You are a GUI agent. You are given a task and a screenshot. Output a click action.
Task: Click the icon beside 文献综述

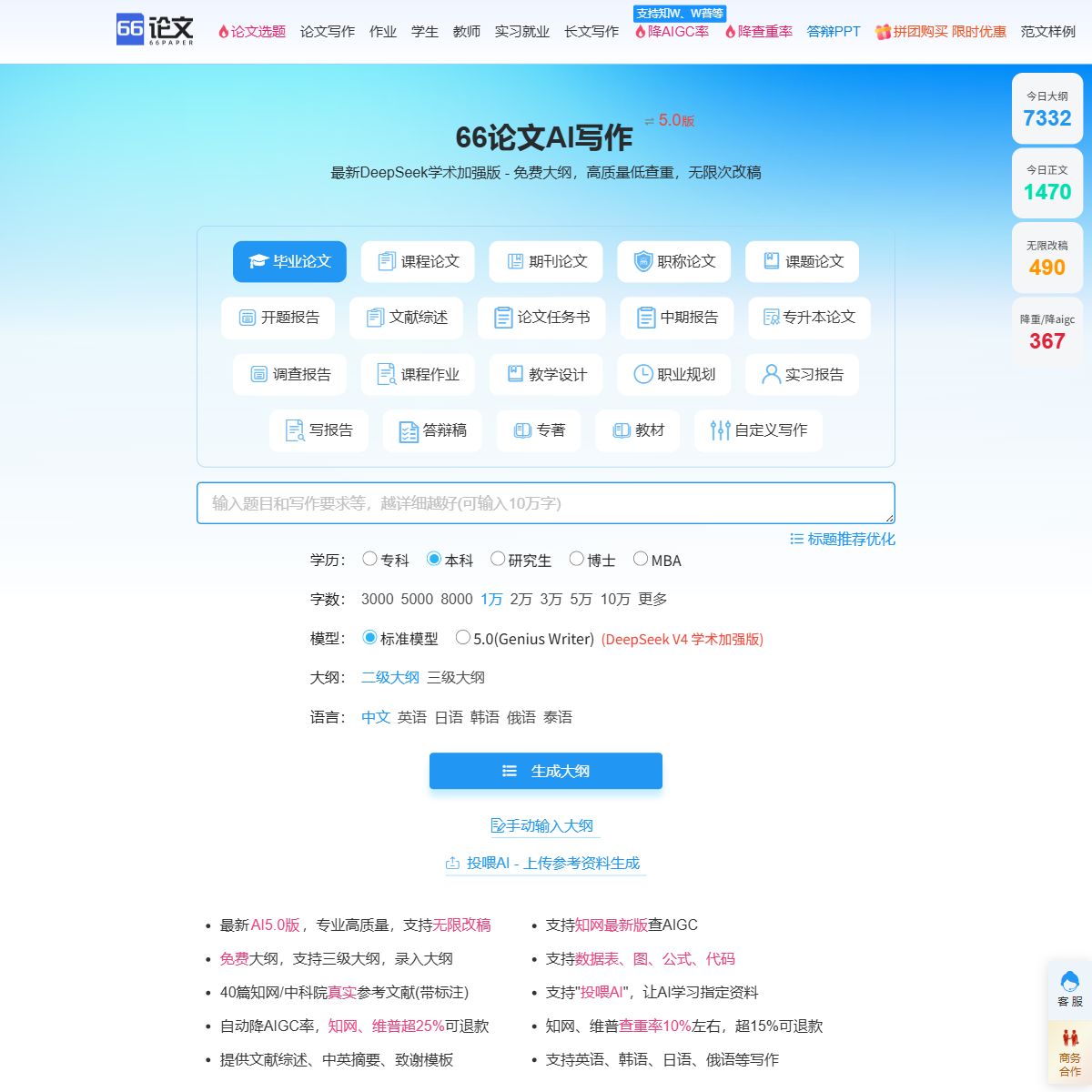[x=375, y=318]
